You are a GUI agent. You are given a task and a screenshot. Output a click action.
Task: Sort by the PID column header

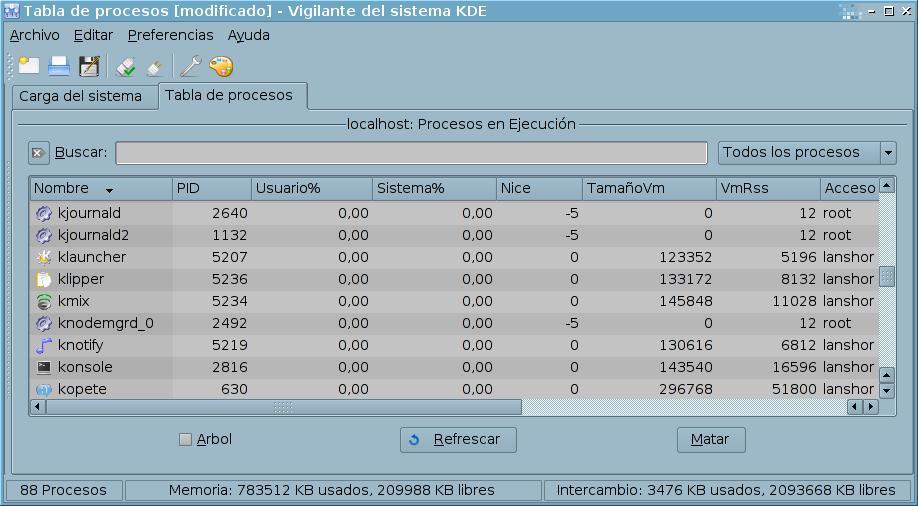pos(212,189)
